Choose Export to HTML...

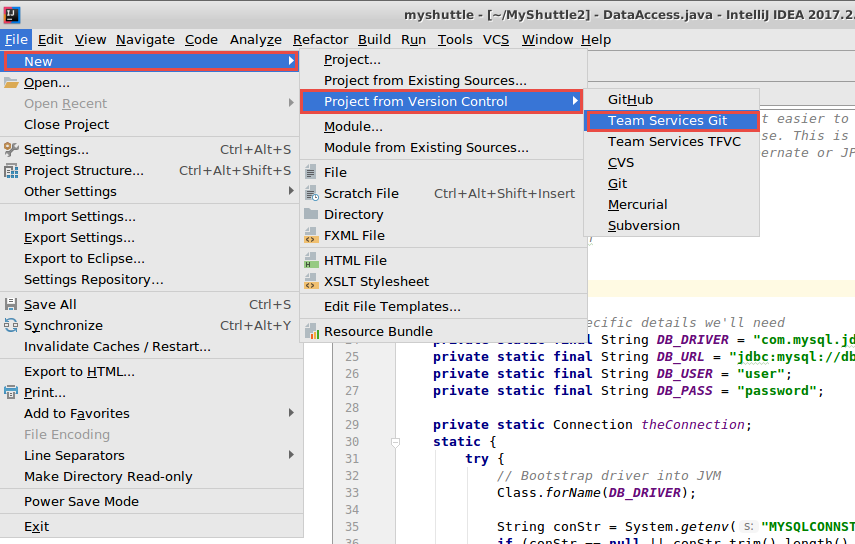(152, 372)
